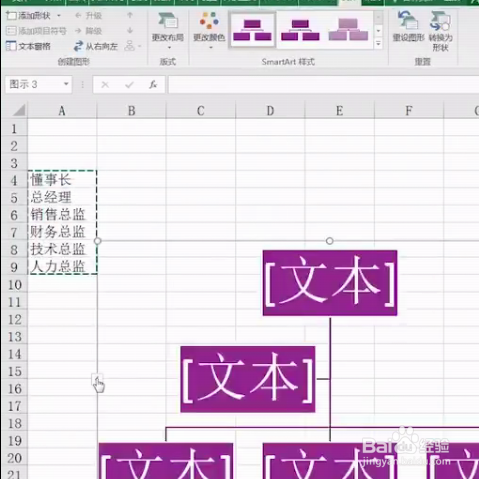Select column A header
The width and height of the screenshot is (479, 479).
click(x=62, y=110)
